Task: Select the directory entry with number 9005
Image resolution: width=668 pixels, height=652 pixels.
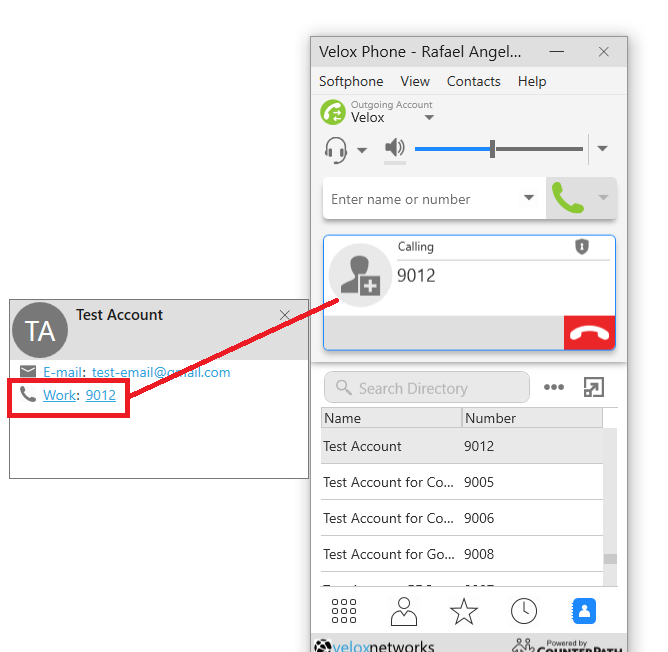Action: (x=462, y=482)
